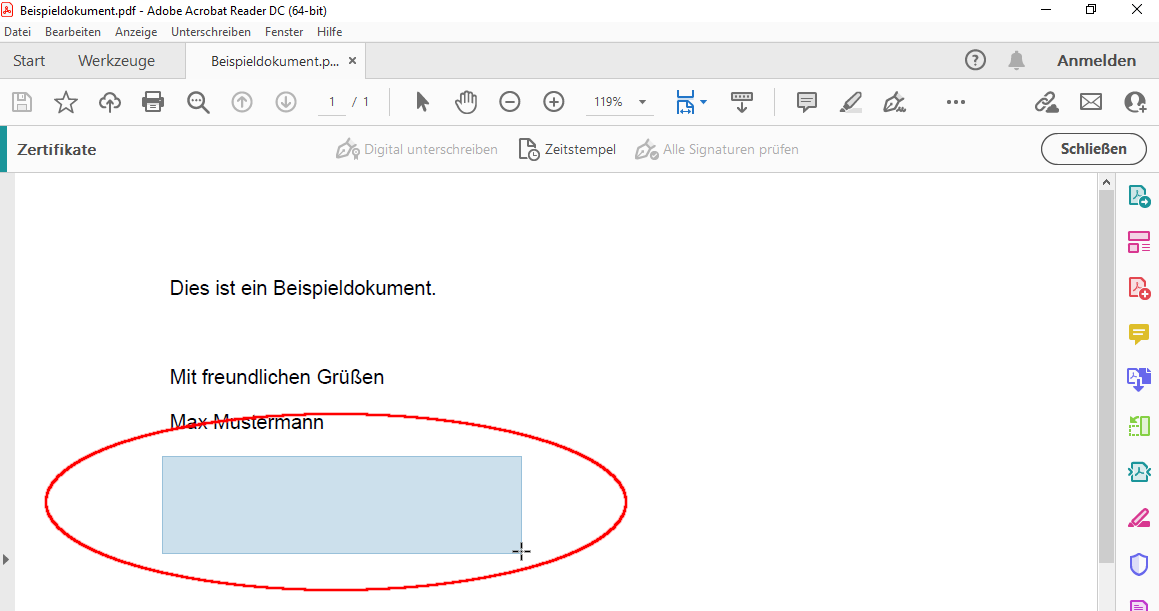Open teal Compress PDF icon in right pane
Image resolution: width=1159 pixels, height=611 pixels.
click(x=1138, y=471)
